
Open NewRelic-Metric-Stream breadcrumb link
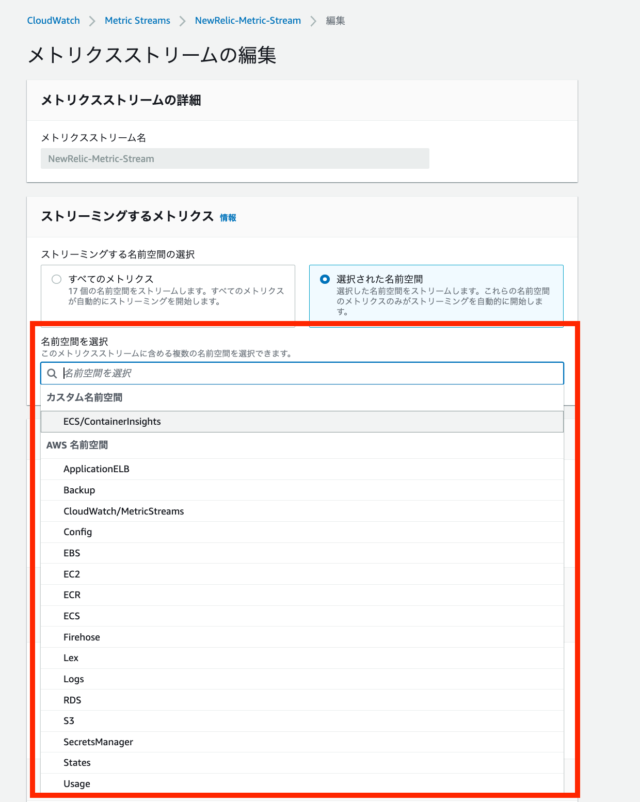[x=248, y=20]
